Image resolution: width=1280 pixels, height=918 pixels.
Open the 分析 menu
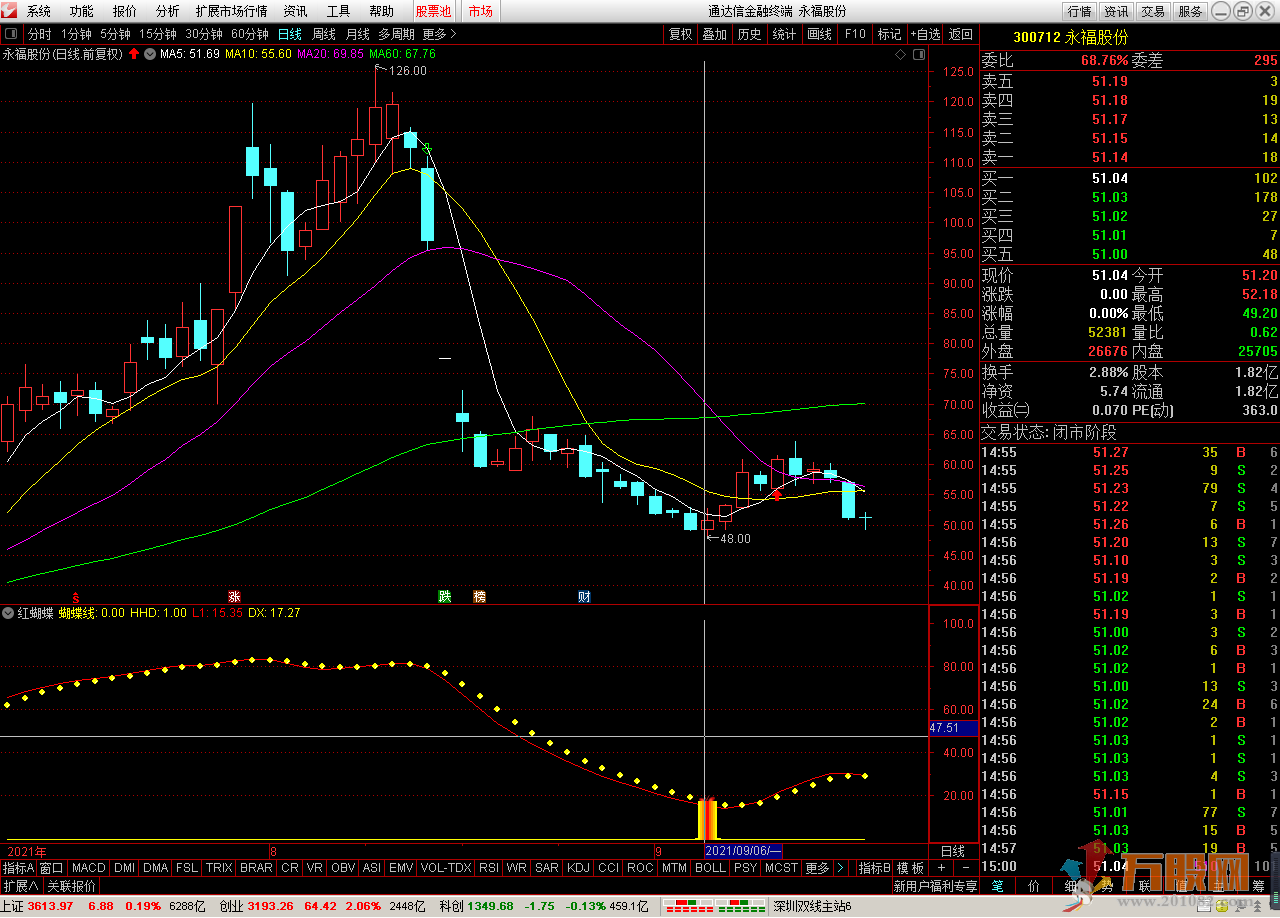pos(168,11)
